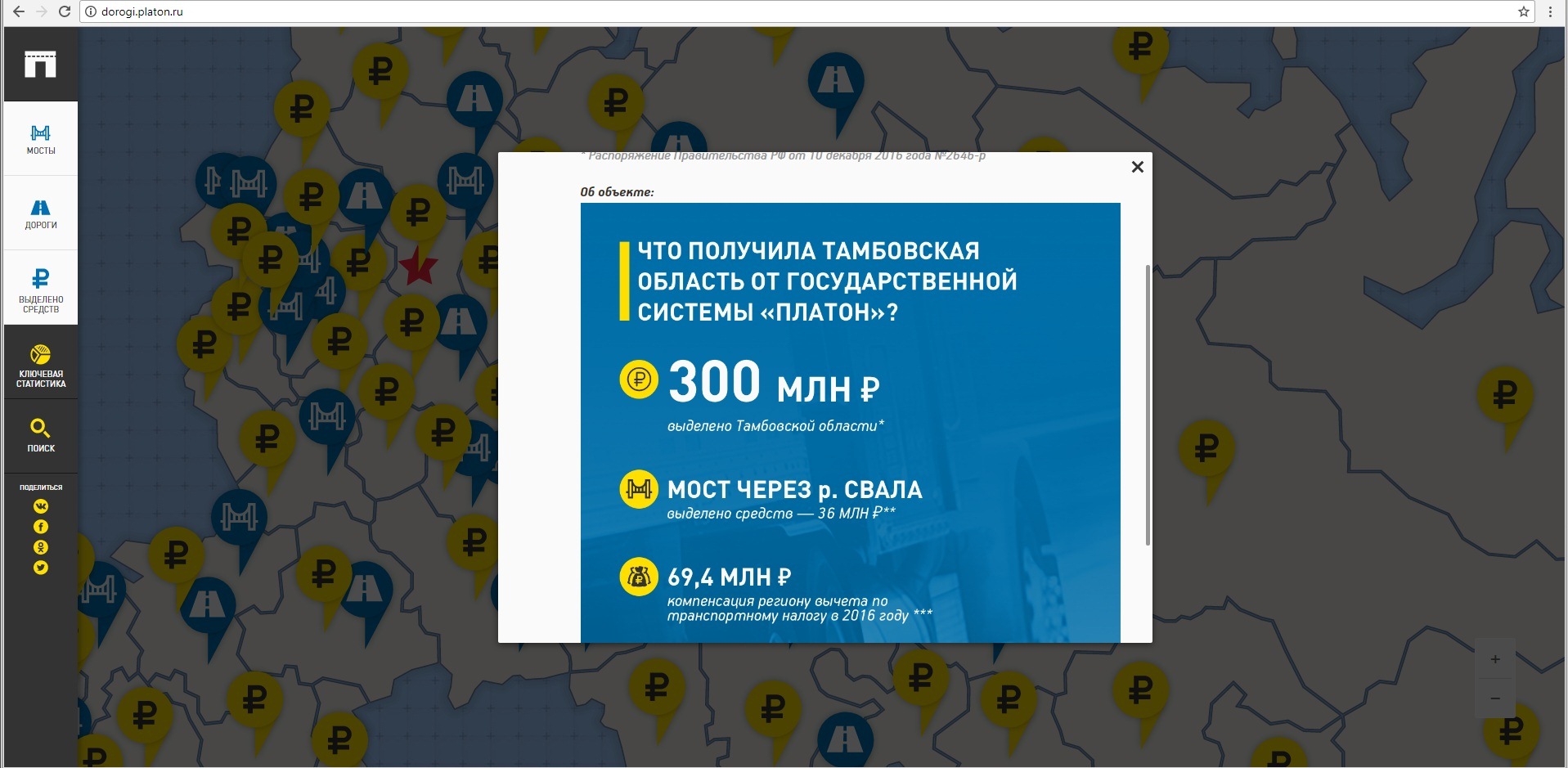Image resolution: width=1568 pixels, height=768 pixels.
Task: Open the Мосты bridges filter
Action: [x=41, y=139]
